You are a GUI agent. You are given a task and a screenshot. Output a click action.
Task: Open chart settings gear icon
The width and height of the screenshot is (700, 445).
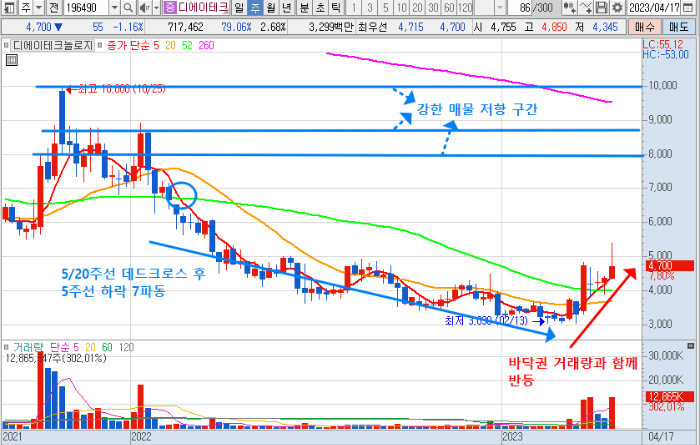(x=617, y=7)
